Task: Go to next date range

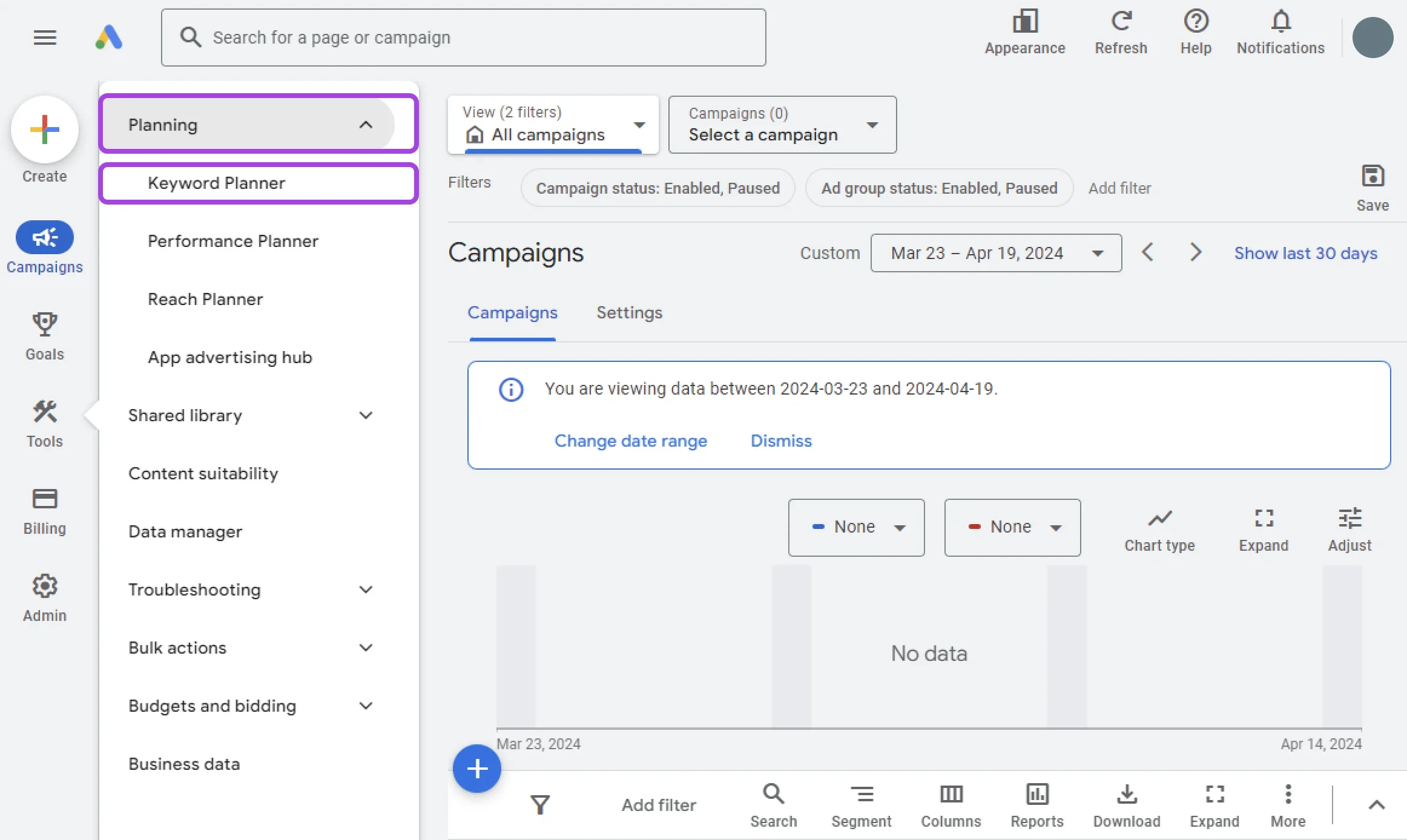Action: tap(1195, 252)
